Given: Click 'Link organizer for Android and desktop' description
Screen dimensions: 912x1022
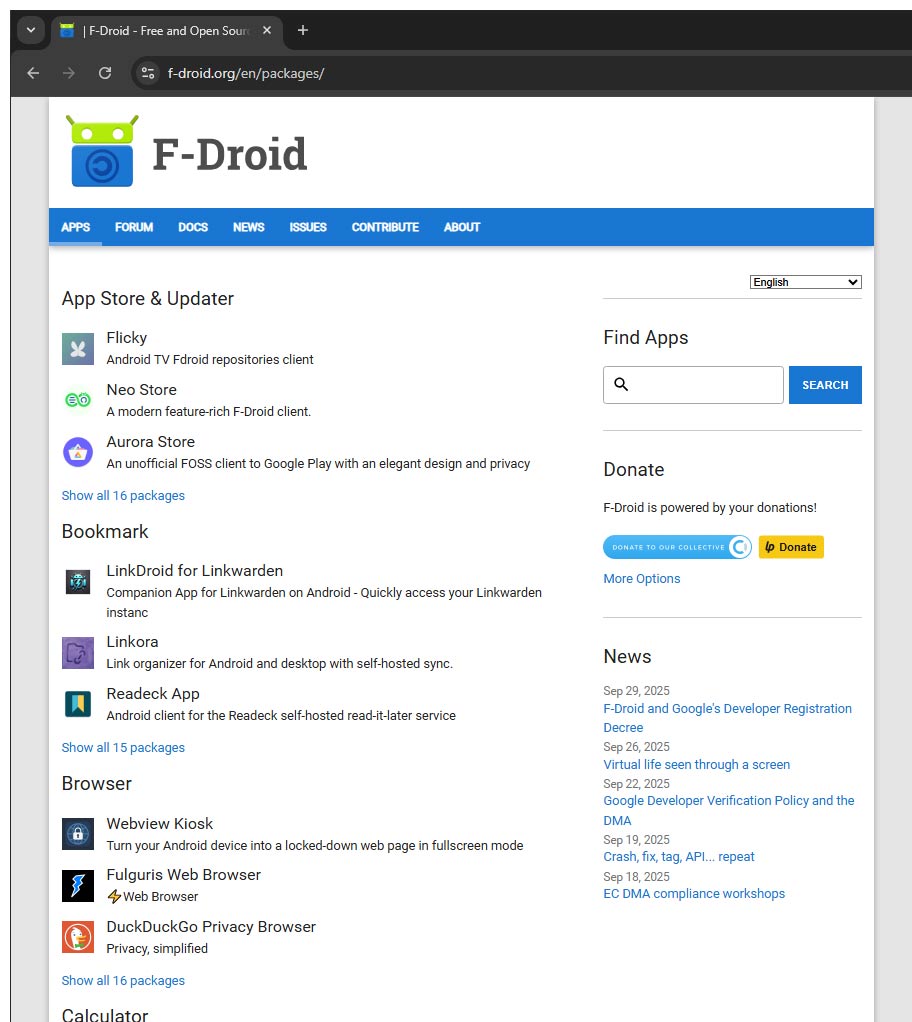Looking at the screenshot, I should point(280,664).
